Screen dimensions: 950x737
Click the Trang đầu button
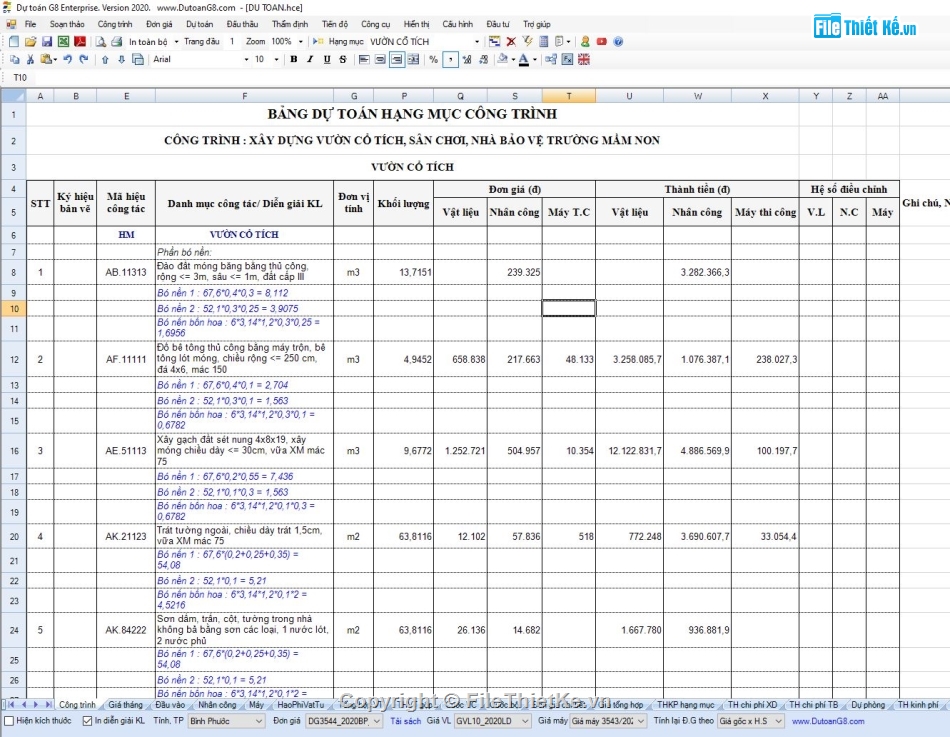(x=202, y=42)
